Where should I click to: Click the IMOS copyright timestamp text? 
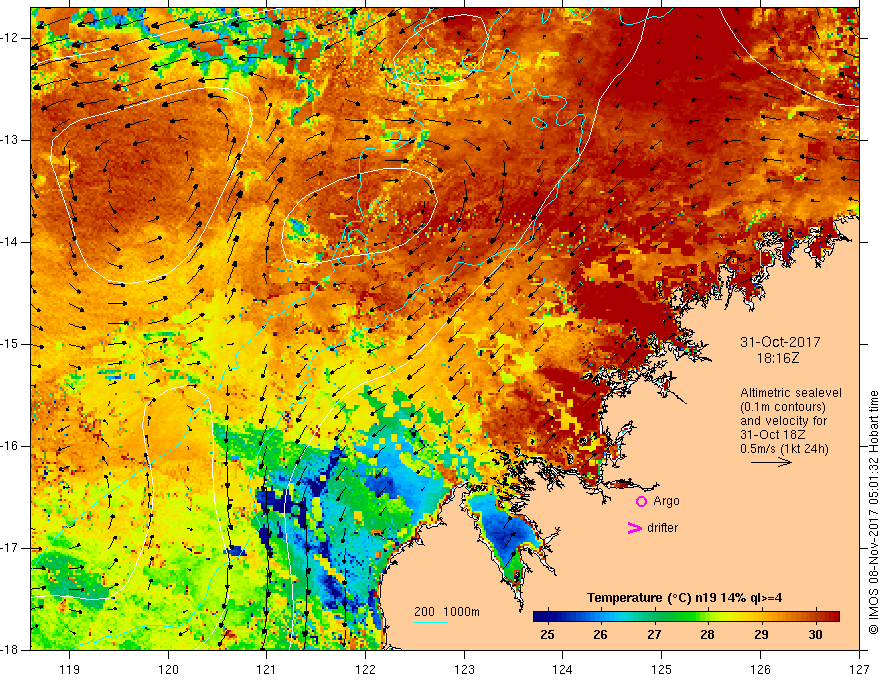coord(873,512)
